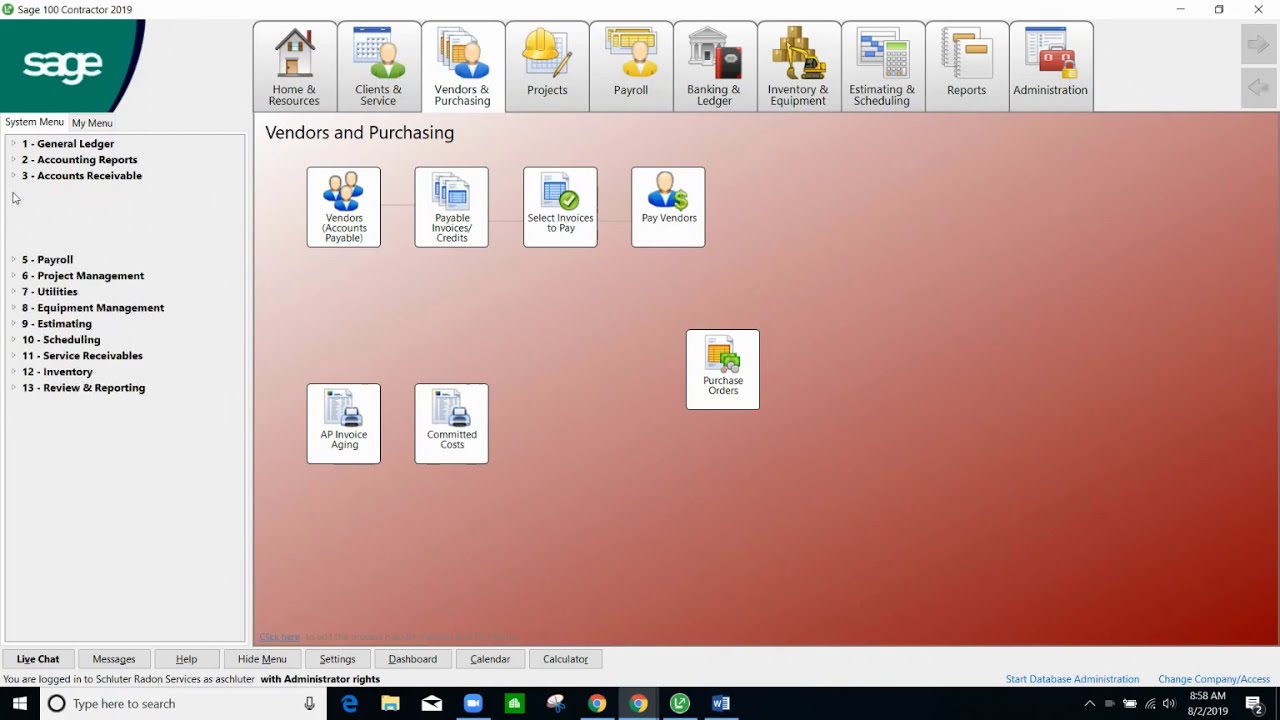Screen dimensions: 1280x720
Task: Open the Dashboard button
Action: point(413,659)
